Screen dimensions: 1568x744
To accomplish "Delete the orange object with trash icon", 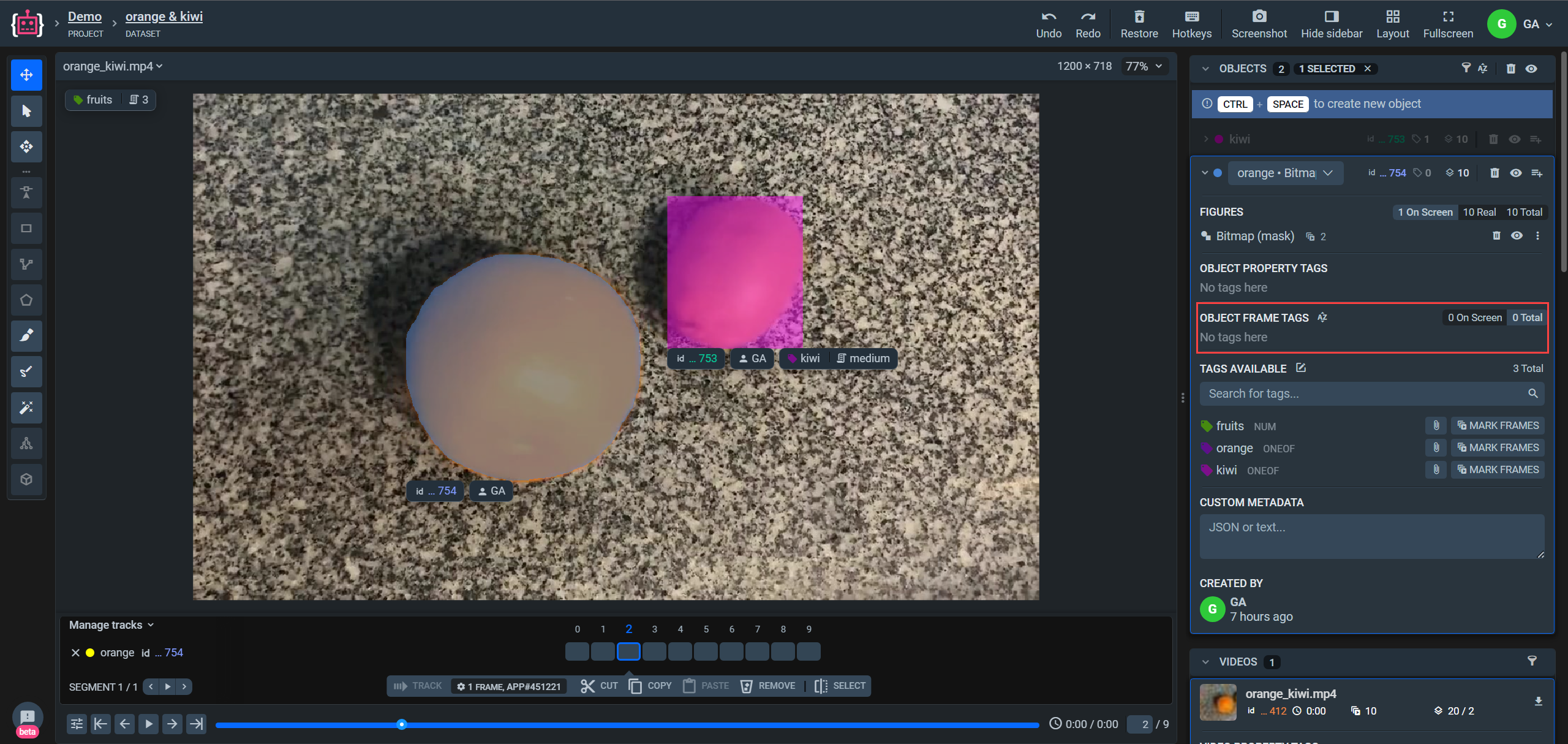I will 1494,173.
